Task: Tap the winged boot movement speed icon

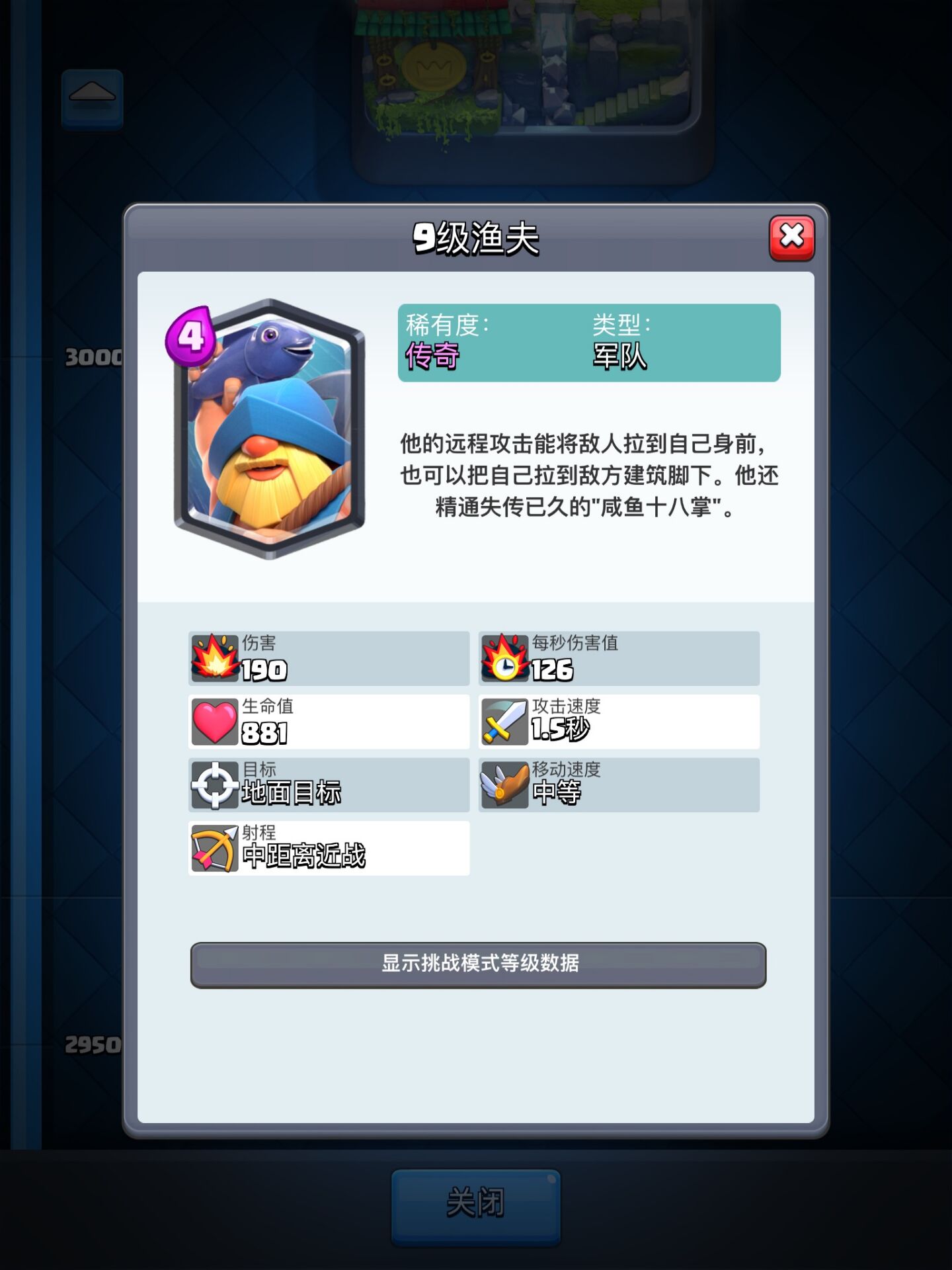Action: (504, 785)
